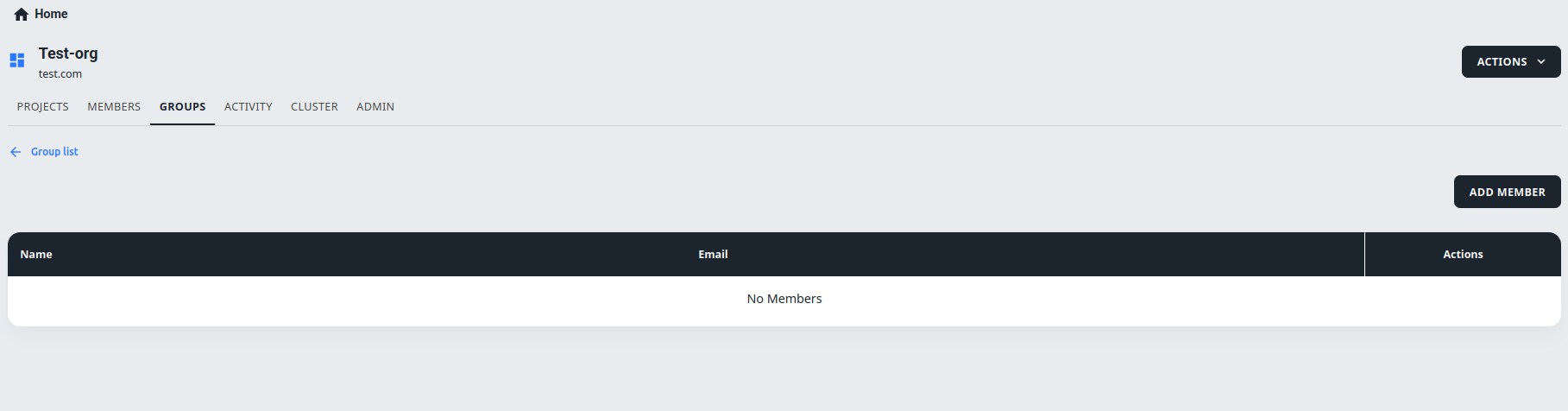Open the MEMBERS tab
The width and height of the screenshot is (1568, 411).
(114, 107)
